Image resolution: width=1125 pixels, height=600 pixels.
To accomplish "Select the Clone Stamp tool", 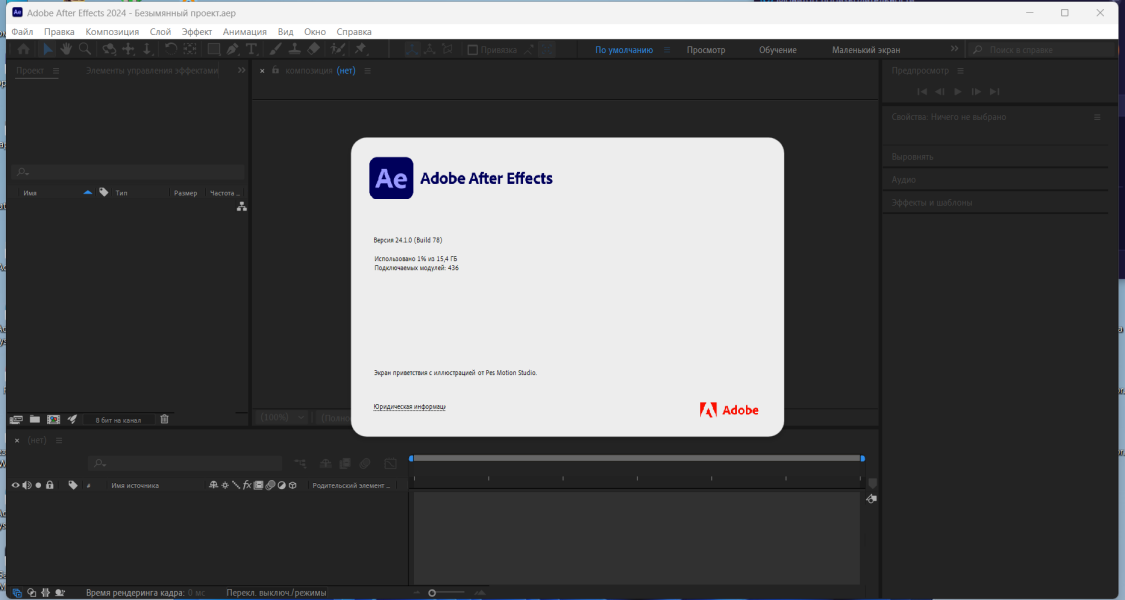I will [294, 49].
